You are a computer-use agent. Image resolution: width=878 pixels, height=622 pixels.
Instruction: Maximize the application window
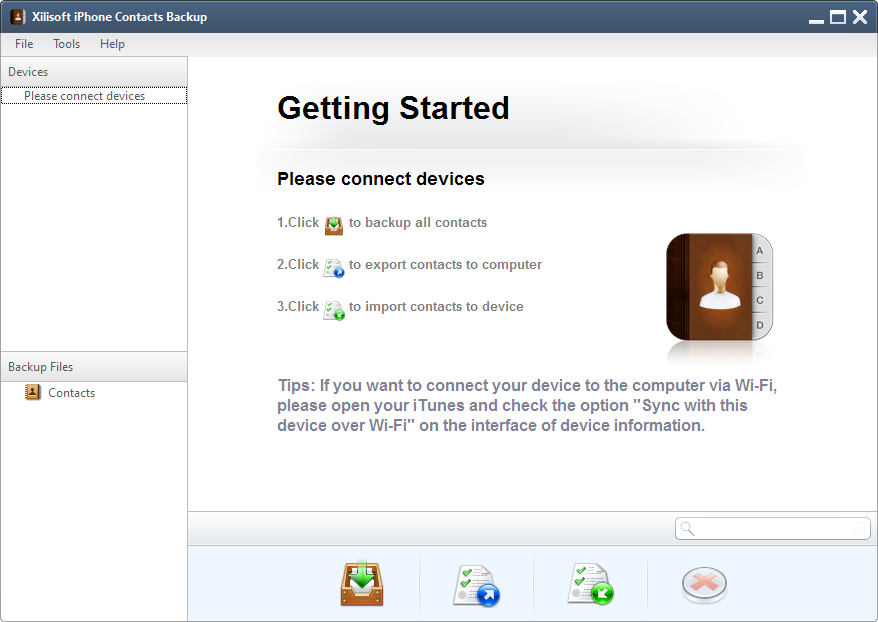838,17
